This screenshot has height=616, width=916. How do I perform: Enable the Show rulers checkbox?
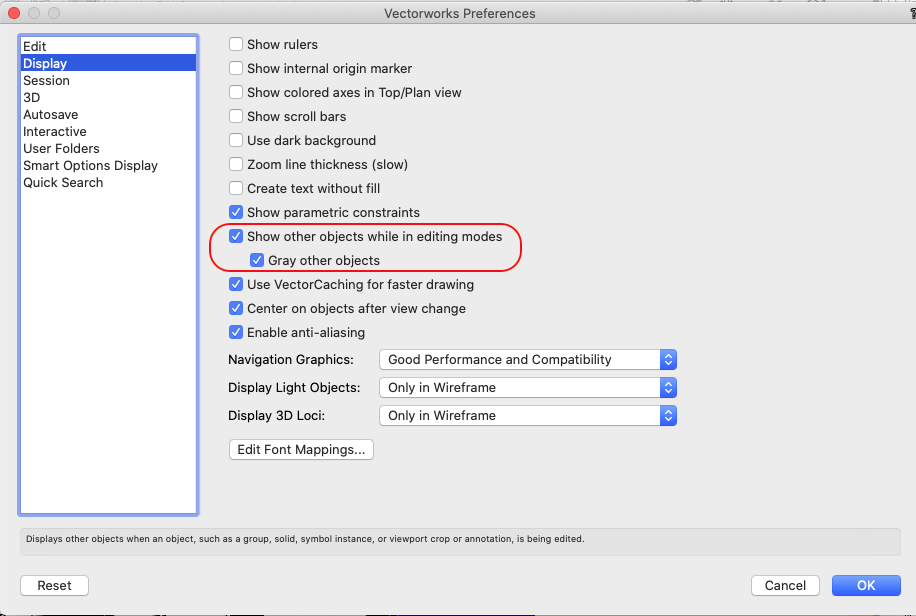point(237,44)
